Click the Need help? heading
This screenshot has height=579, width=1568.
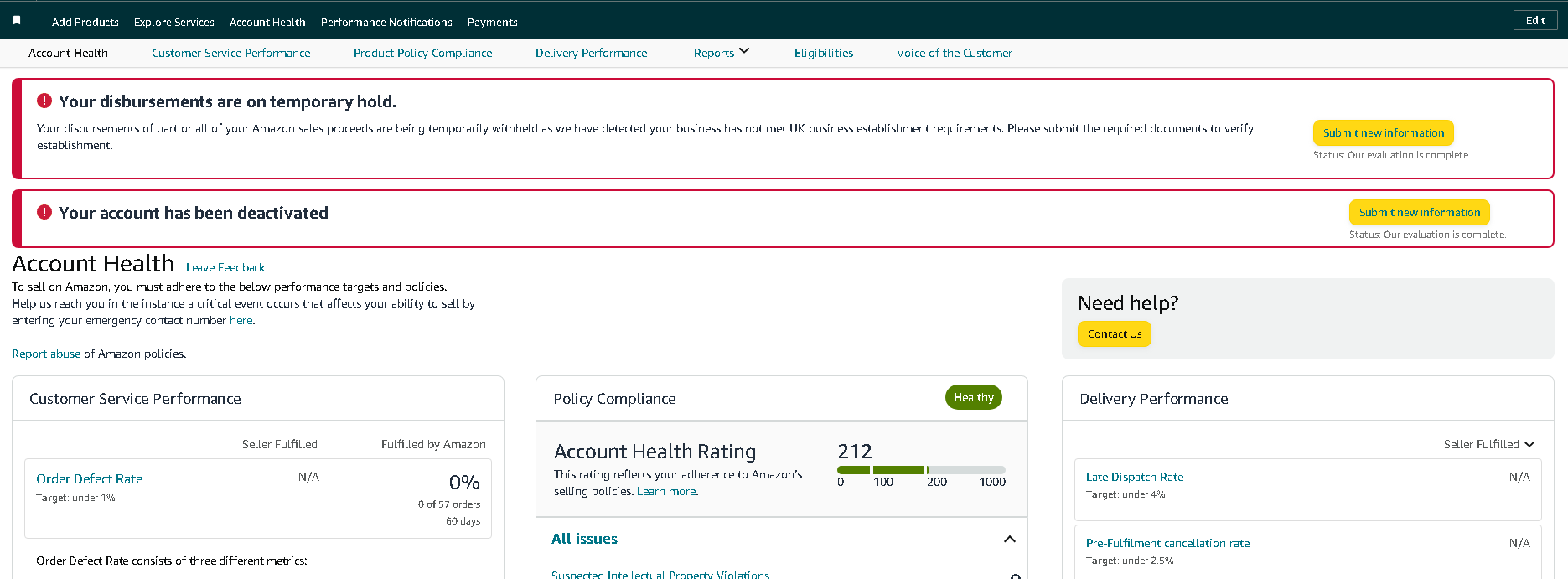1128,303
